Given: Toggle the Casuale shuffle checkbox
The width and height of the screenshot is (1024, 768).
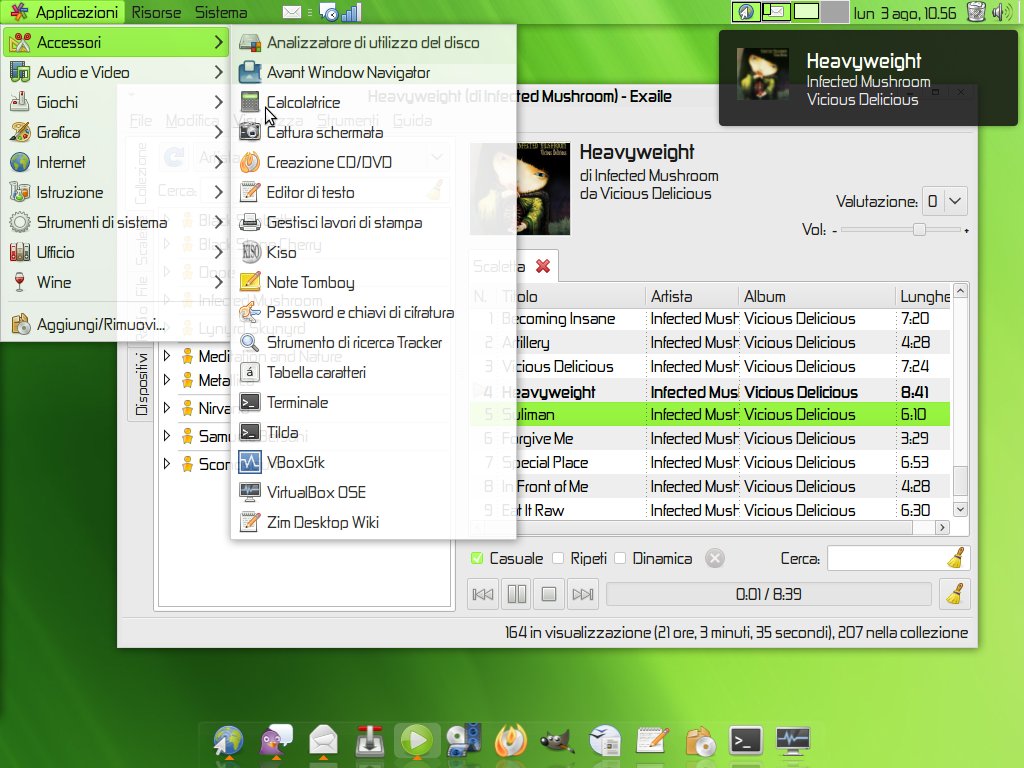Looking at the screenshot, I should click(x=477, y=558).
